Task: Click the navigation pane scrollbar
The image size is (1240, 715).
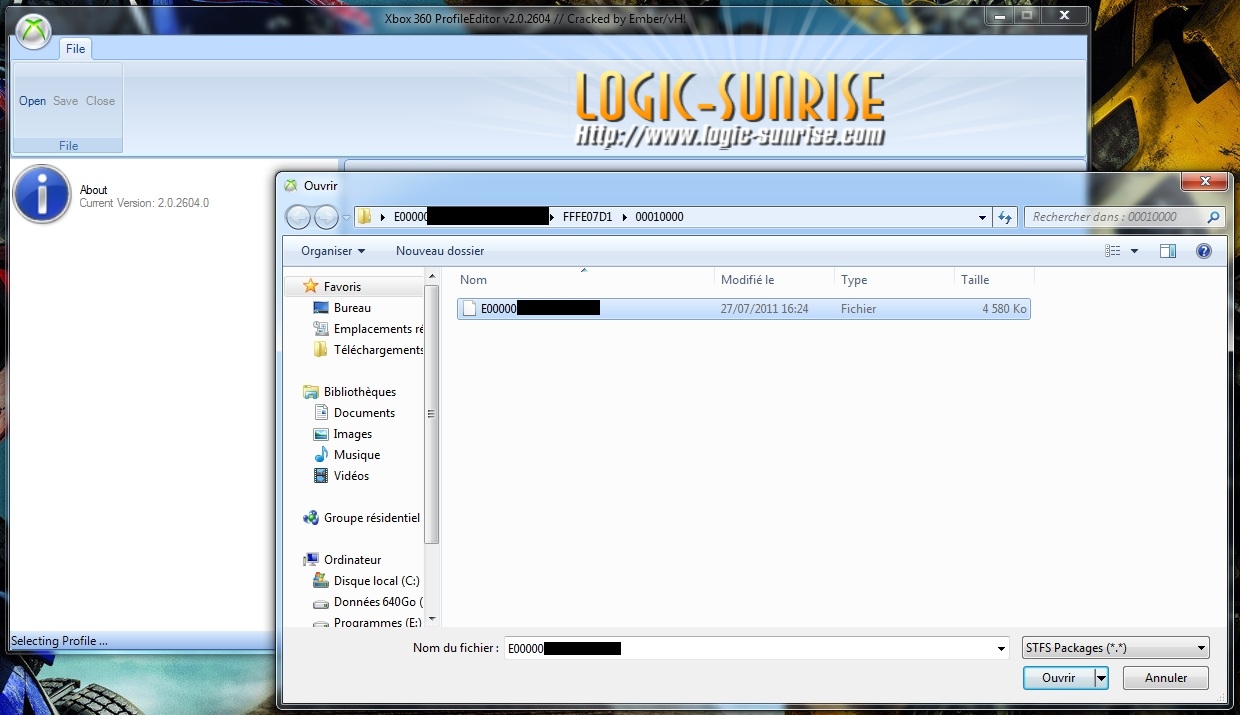Action: (x=432, y=414)
